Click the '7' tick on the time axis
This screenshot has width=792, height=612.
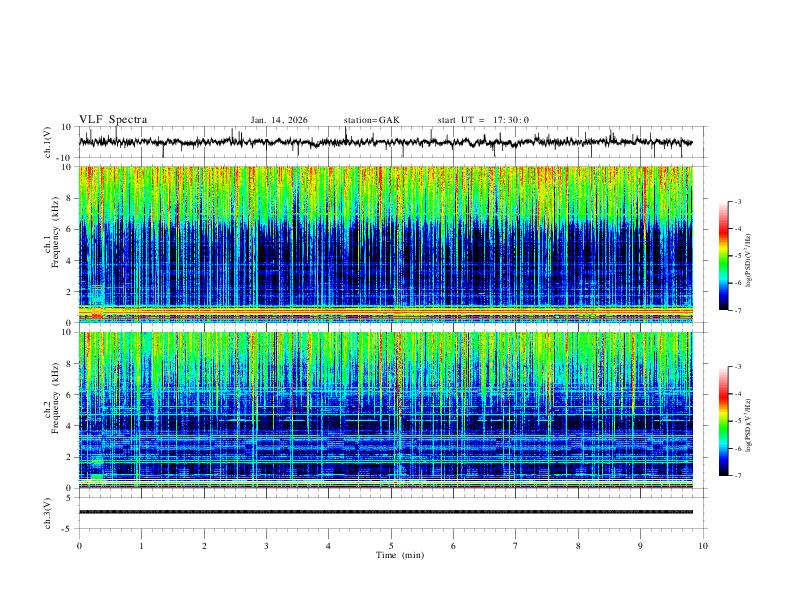(x=516, y=546)
